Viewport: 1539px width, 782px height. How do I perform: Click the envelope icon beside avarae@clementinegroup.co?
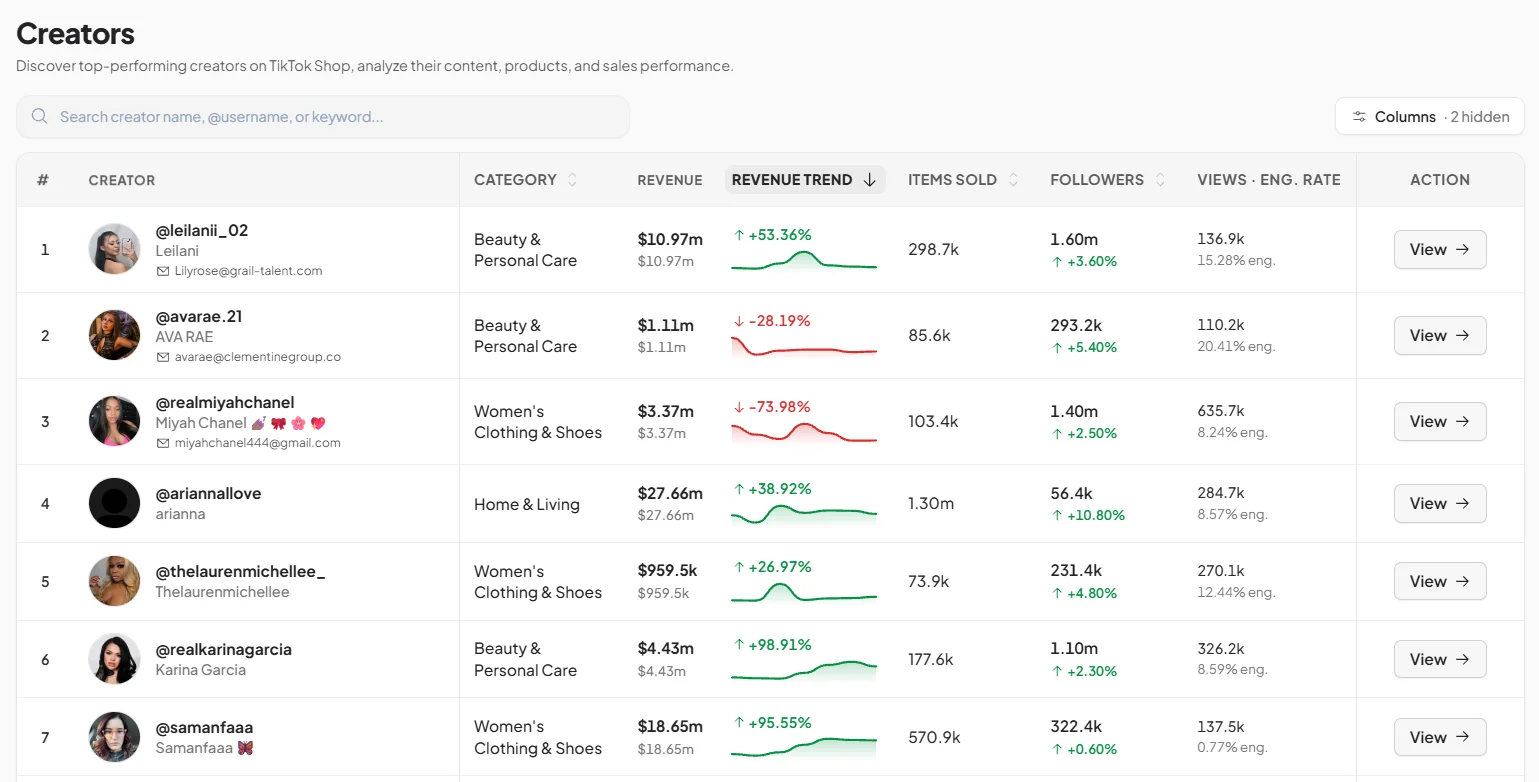pos(163,357)
